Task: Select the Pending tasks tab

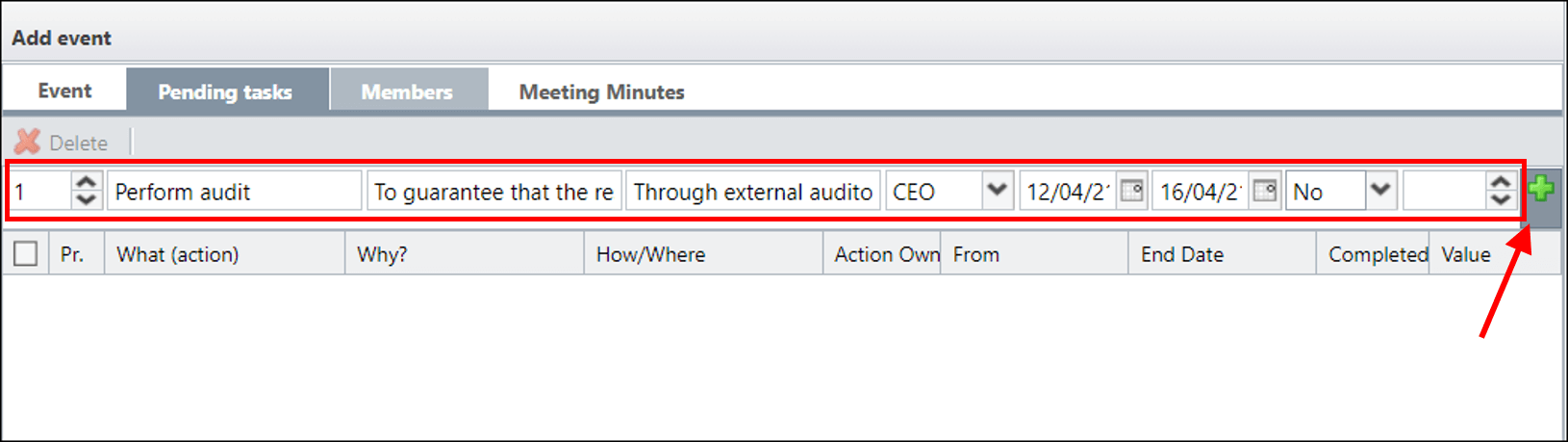Action: pyautogui.click(x=226, y=91)
